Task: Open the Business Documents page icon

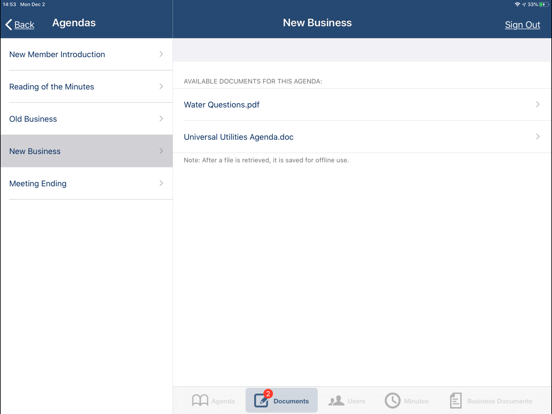Action: pyautogui.click(x=456, y=401)
